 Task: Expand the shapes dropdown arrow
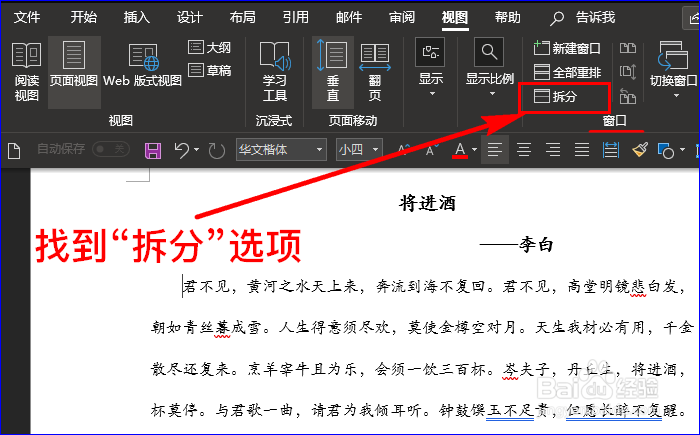[x=682, y=150]
